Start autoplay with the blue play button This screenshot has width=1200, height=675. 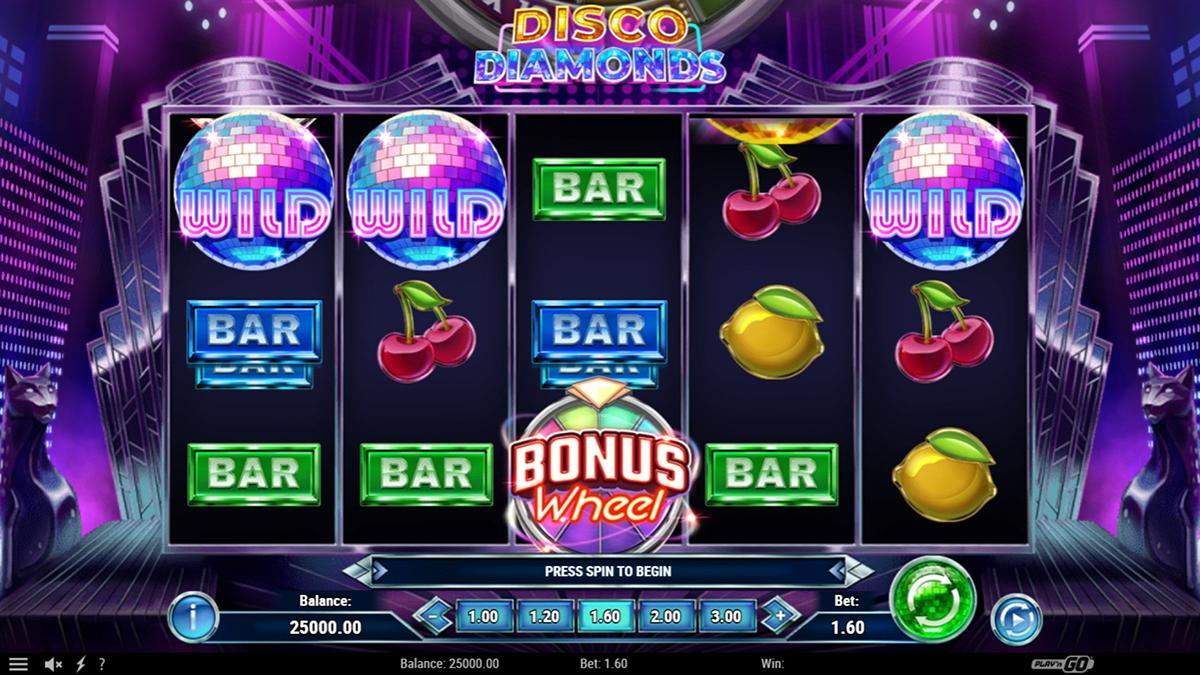click(1016, 620)
